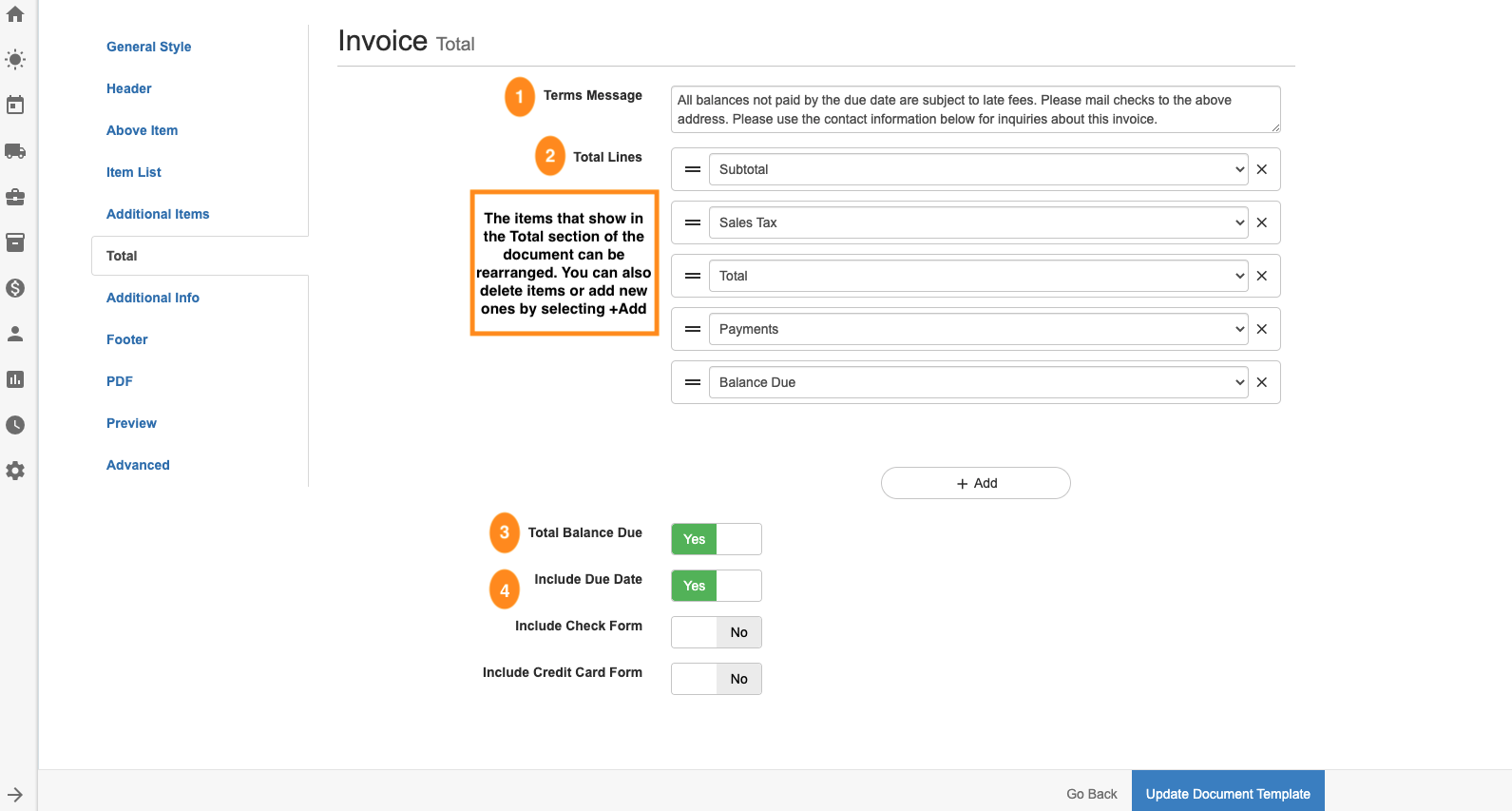Click the + Add button

click(975, 483)
